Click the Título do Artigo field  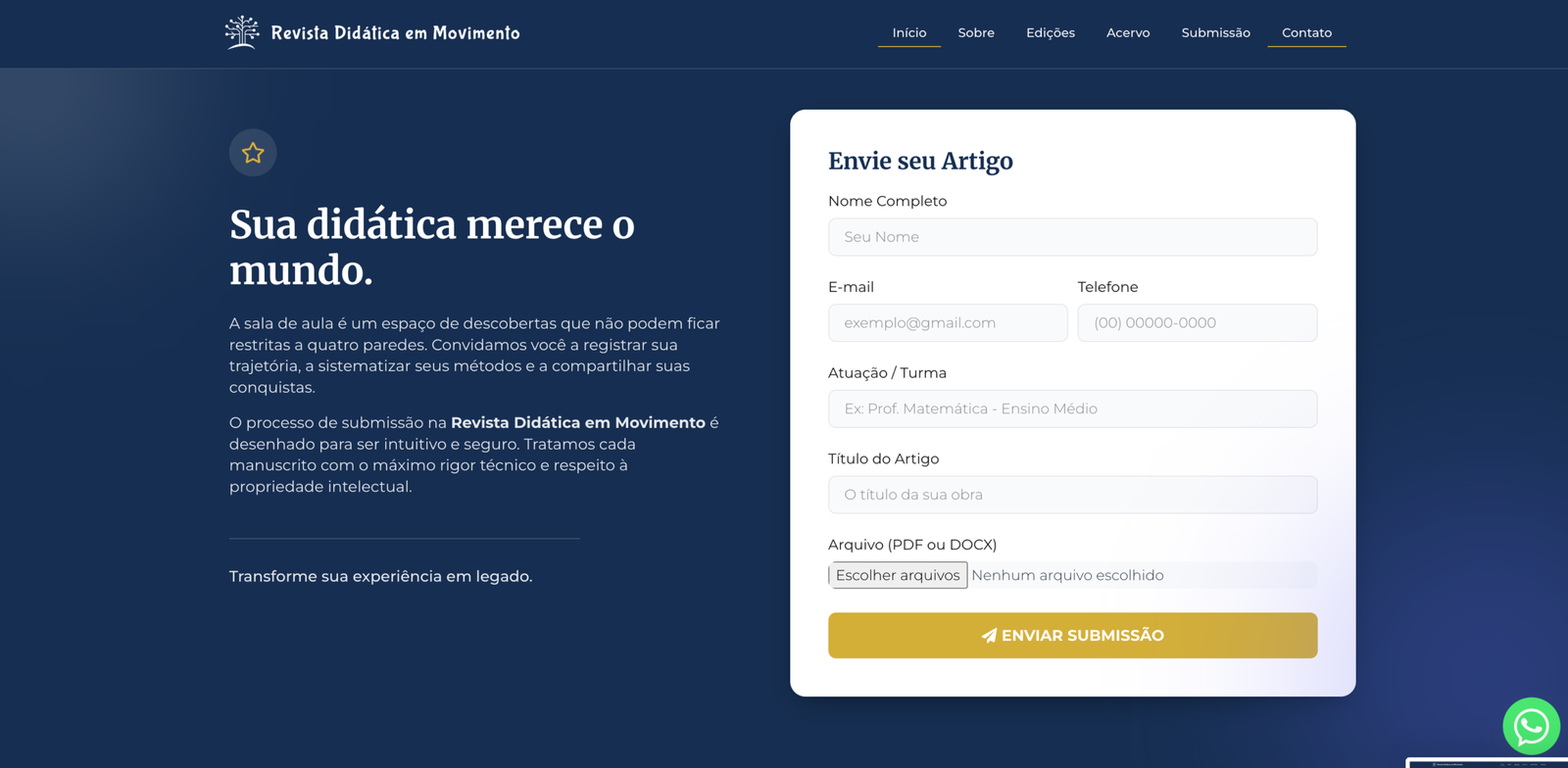1072,495
